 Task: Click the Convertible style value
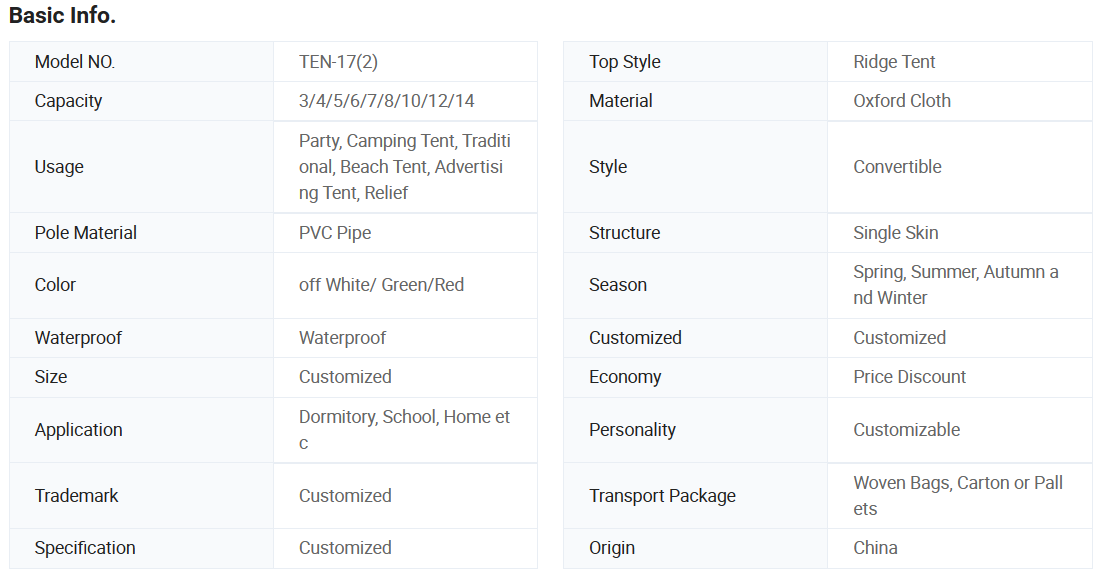tap(897, 167)
